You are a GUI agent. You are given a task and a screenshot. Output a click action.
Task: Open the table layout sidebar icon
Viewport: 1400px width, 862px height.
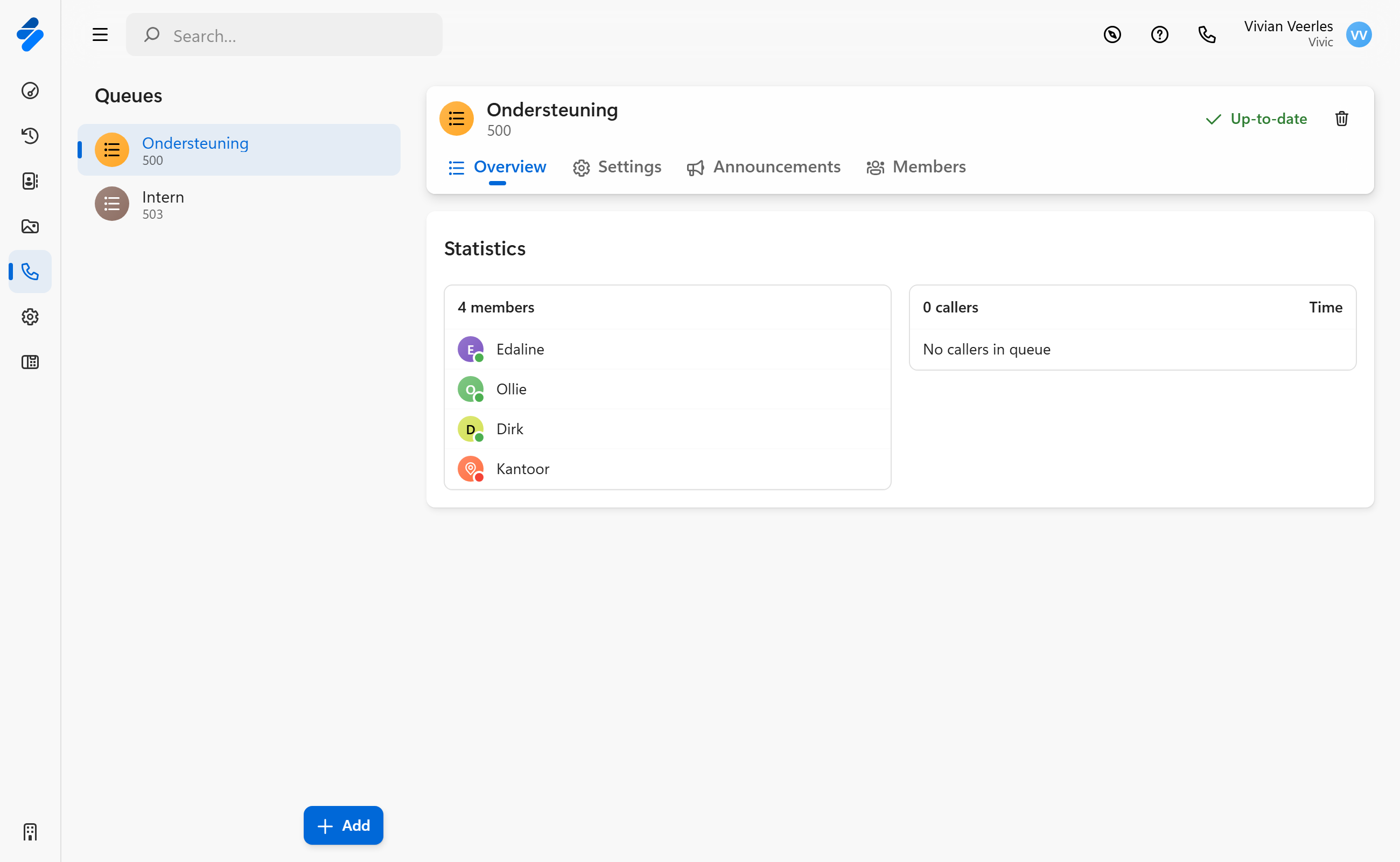coord(30,362)
